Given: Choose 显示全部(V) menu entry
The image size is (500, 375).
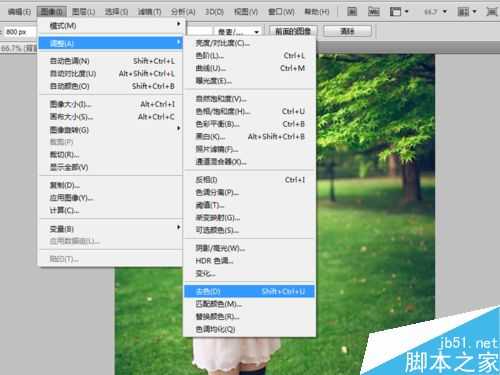Looking at the screenshot, I should 110,167.
